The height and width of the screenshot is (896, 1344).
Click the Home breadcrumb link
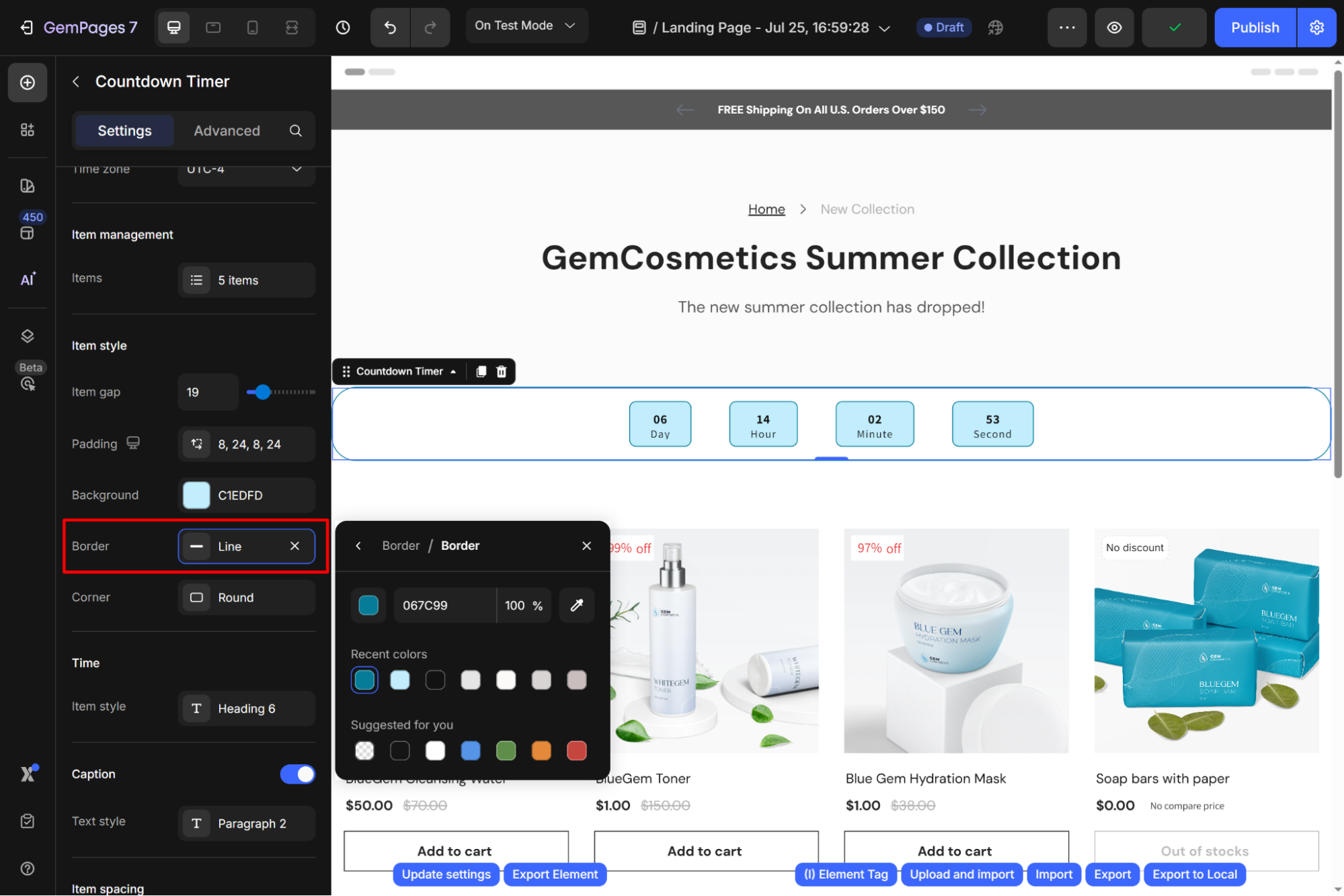click(766, 209)
